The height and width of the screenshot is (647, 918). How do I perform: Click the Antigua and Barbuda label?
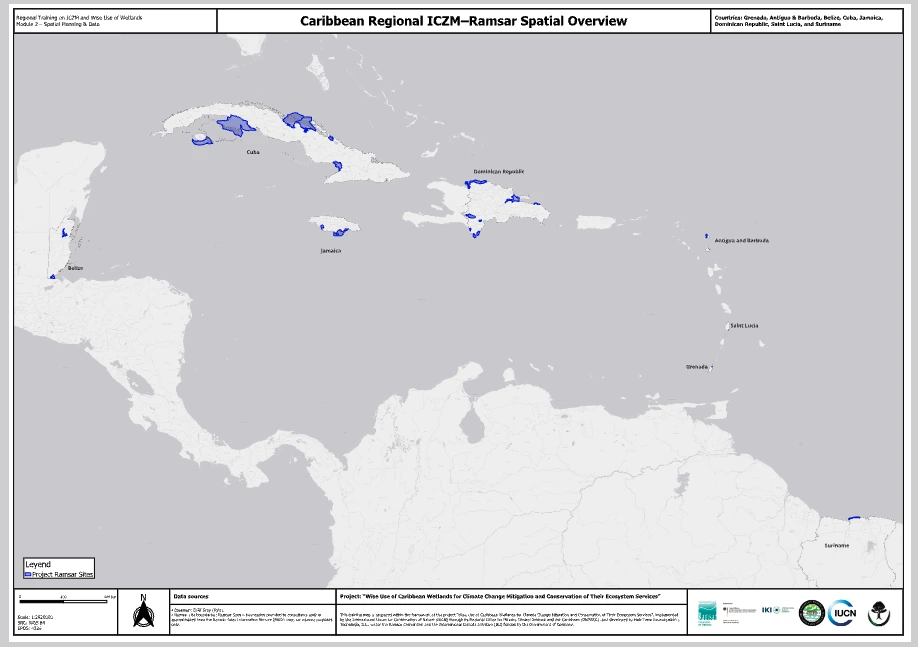[741, 240]
